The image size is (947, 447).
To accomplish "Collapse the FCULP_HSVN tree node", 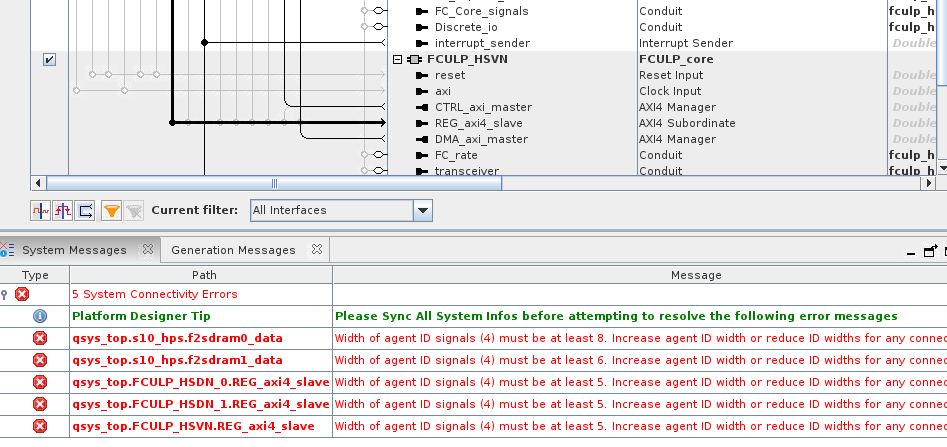I will coord(397,59).
